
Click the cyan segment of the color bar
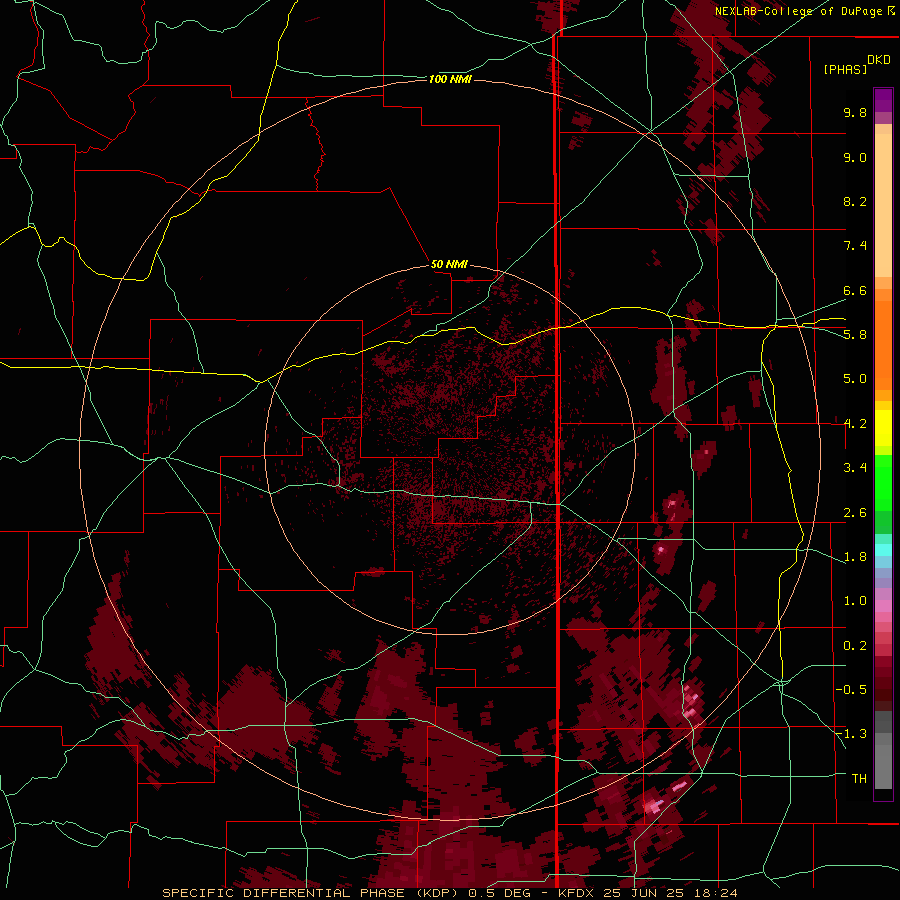tap(883, 549)
